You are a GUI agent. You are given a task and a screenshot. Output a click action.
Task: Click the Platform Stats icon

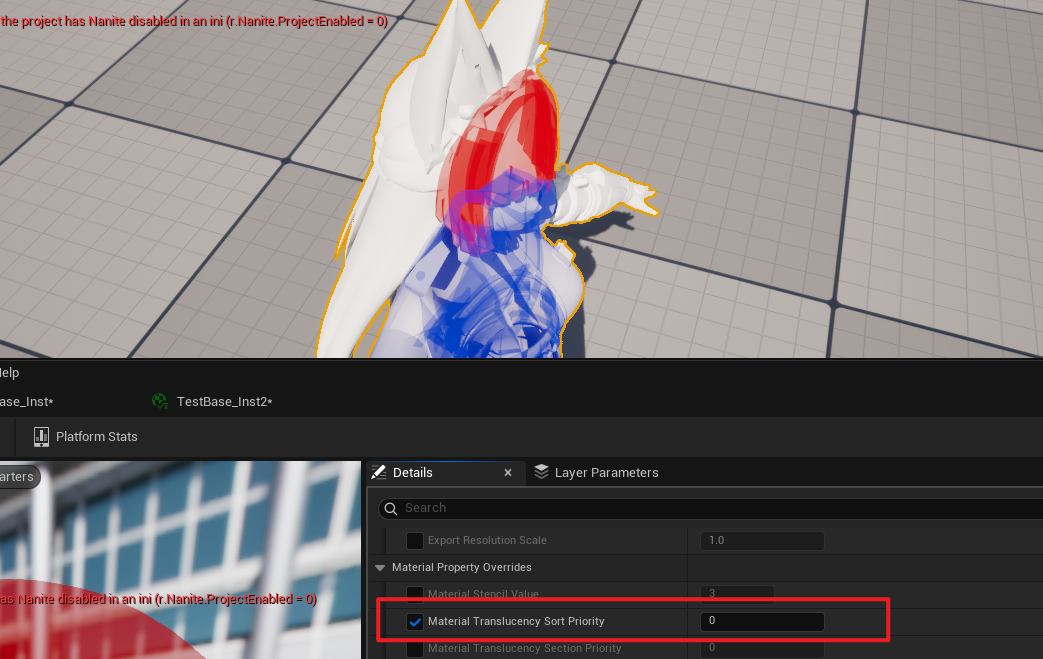[x=41, y=436]
